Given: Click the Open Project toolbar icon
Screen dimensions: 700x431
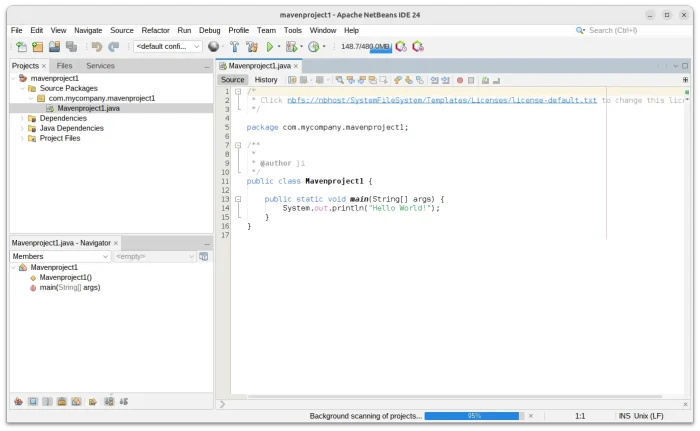Looking at the screenshot, I should coord(54,46).
